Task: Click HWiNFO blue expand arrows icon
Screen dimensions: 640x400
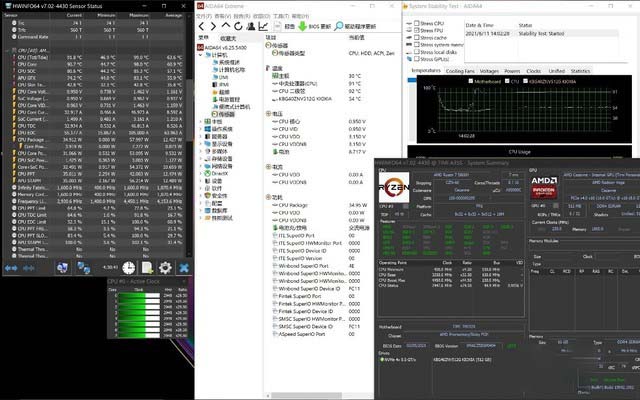Action: [11, 268]
